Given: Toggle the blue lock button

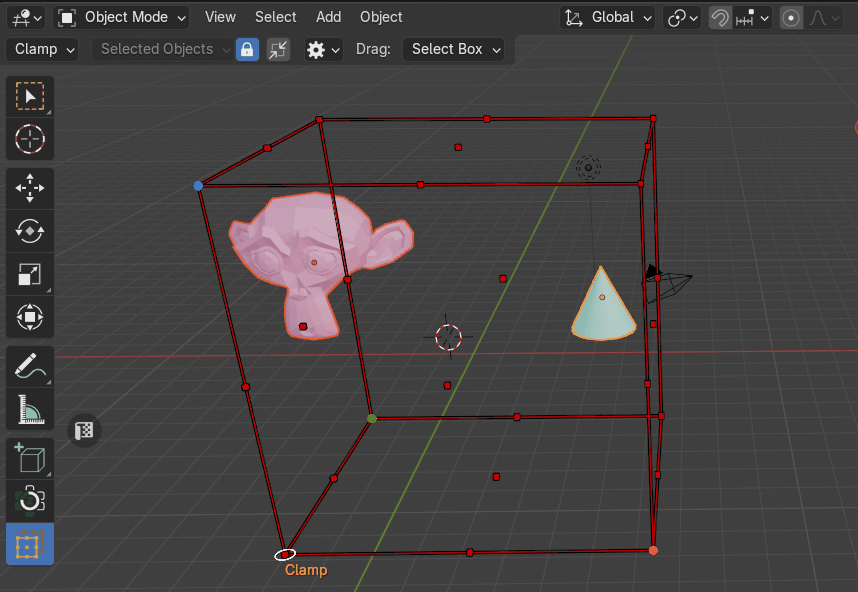Looking at the screenshot, I should tap(247, 50).
